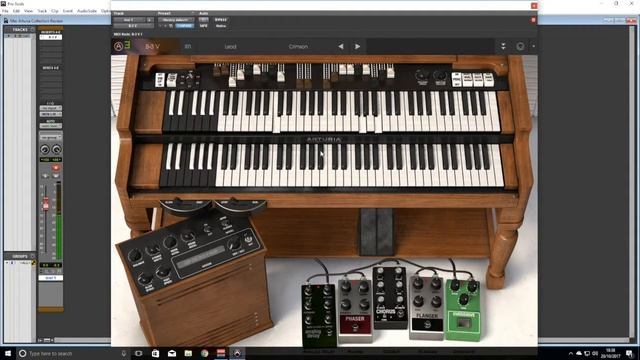Open the MIDI learn settings circle icon
The image size is (640, 360).
pos(520,46)
